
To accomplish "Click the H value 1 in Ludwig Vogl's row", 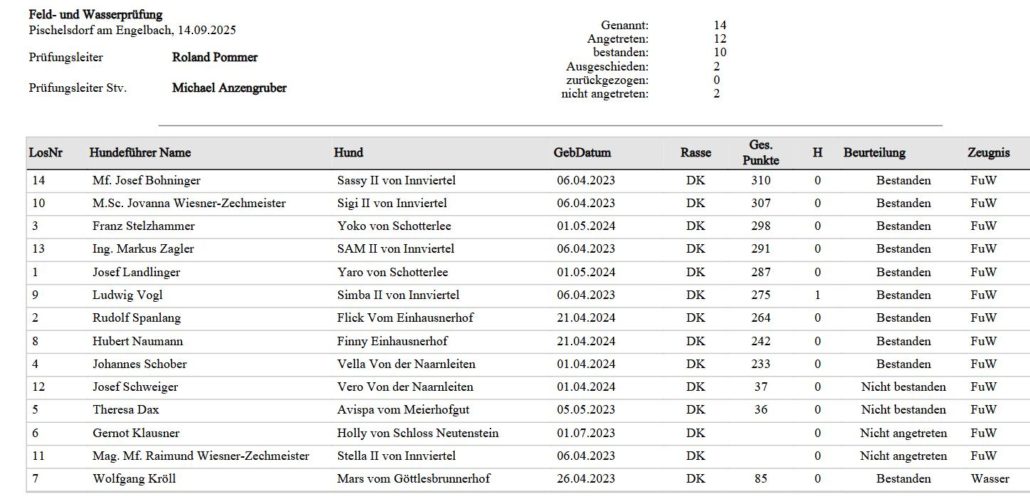I will 818,295.
